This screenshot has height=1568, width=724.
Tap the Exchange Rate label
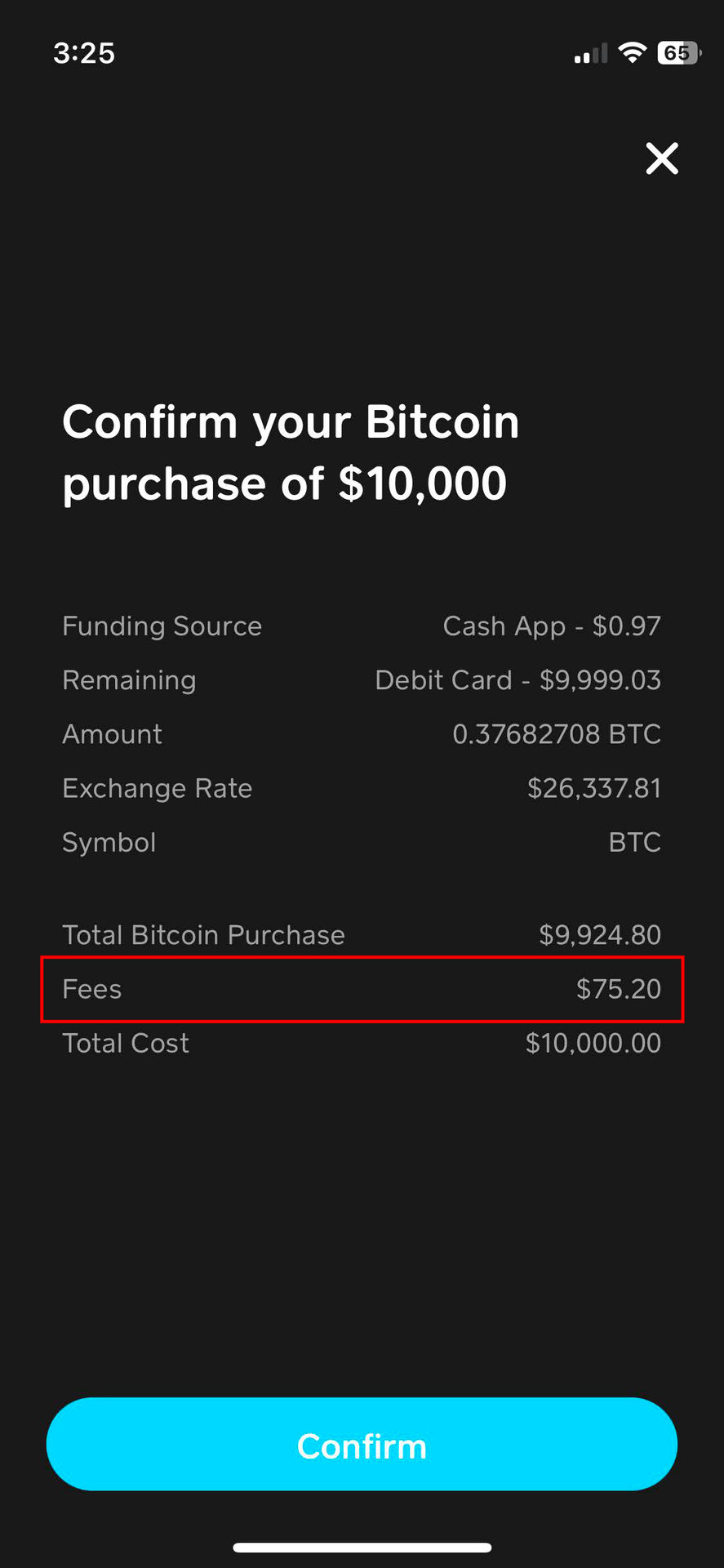click(x=158, y=789)
